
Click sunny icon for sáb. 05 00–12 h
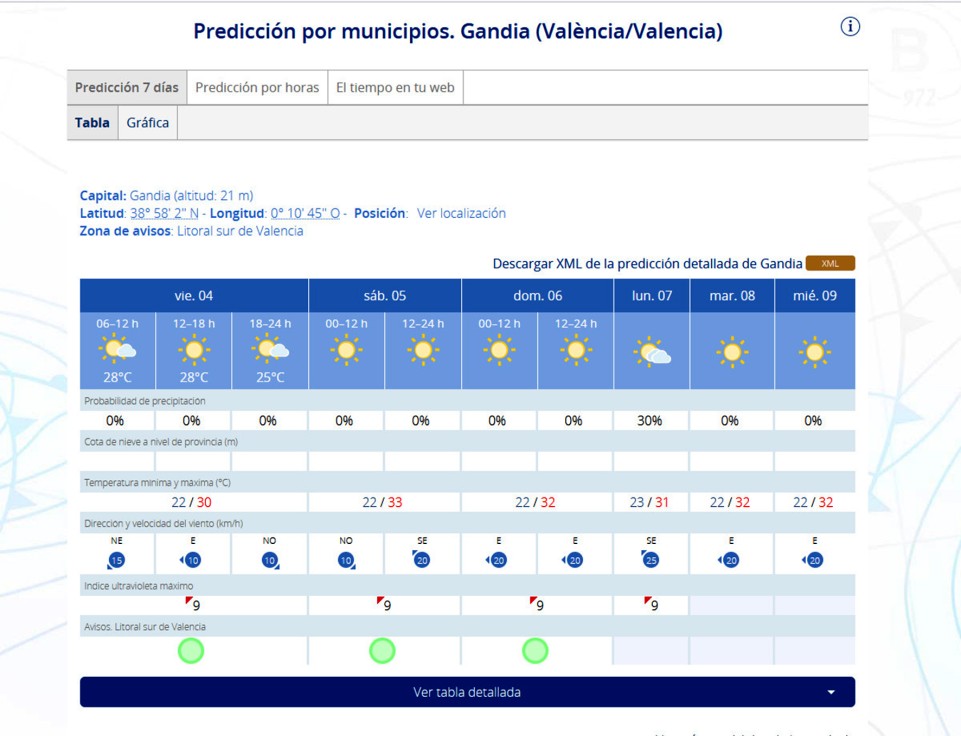[346, 350]
